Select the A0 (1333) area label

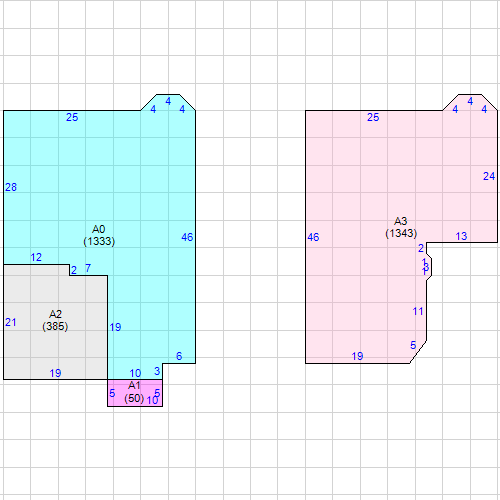pyautogui.click(x=99, y=235)
